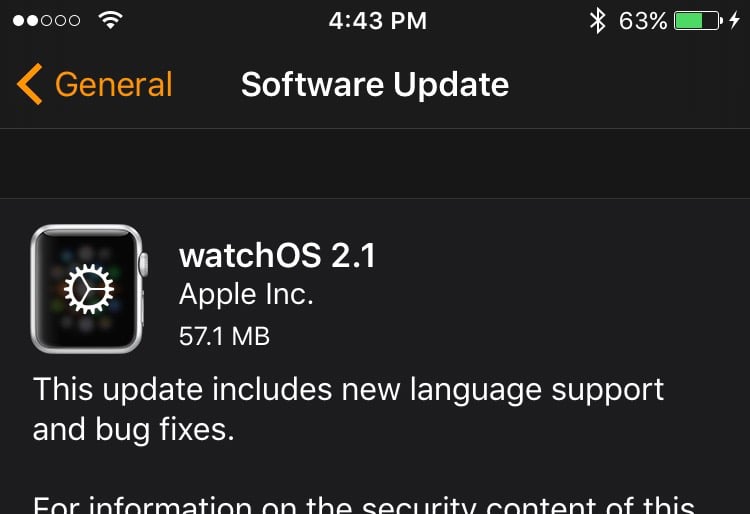Tap the Software Update title
Image resolution: width=750 pixels, height=514 pixels.
point(375,85)
